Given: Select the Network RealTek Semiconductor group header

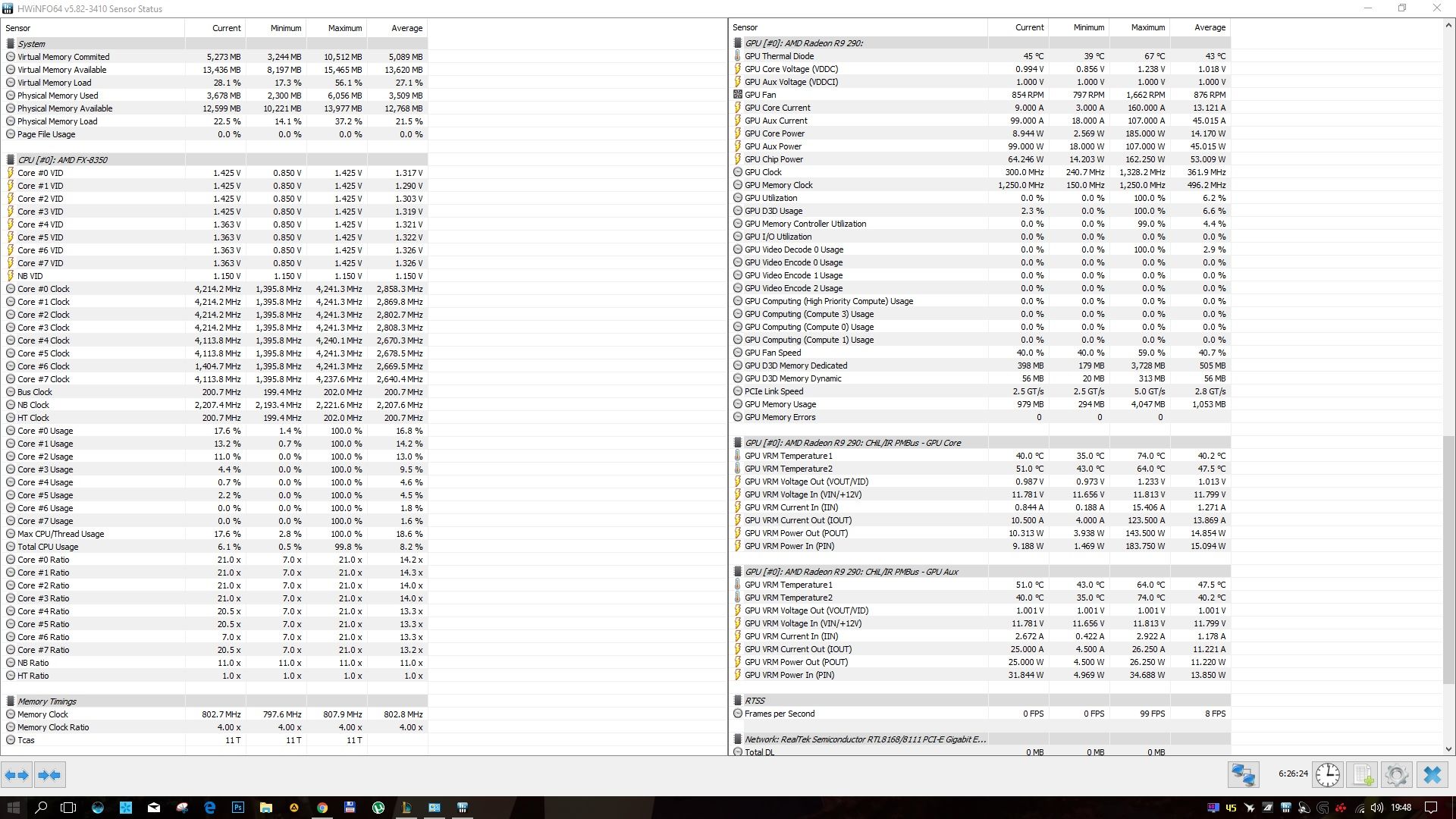Looking at the screenshot, I should coord(980,739).
